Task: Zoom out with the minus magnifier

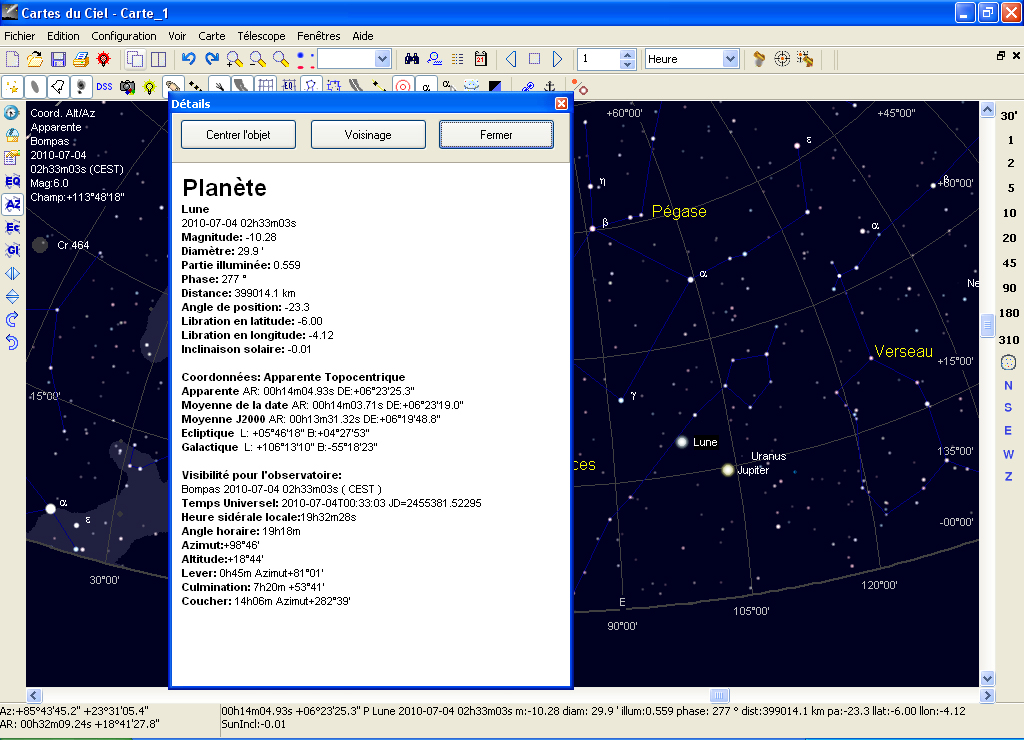Action: (x=257, y=59)
